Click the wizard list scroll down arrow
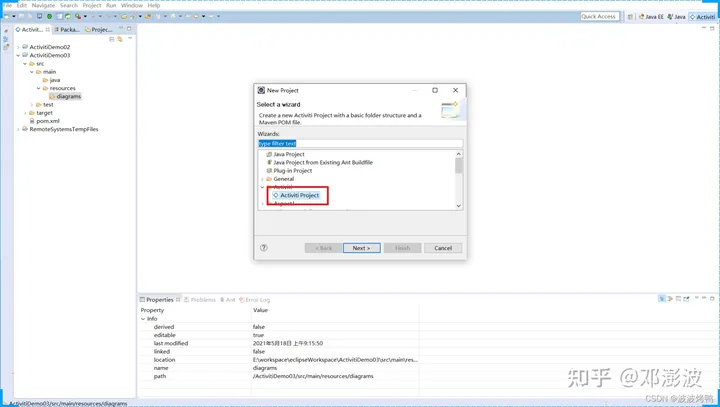720x407 pixels. (458, 206)
